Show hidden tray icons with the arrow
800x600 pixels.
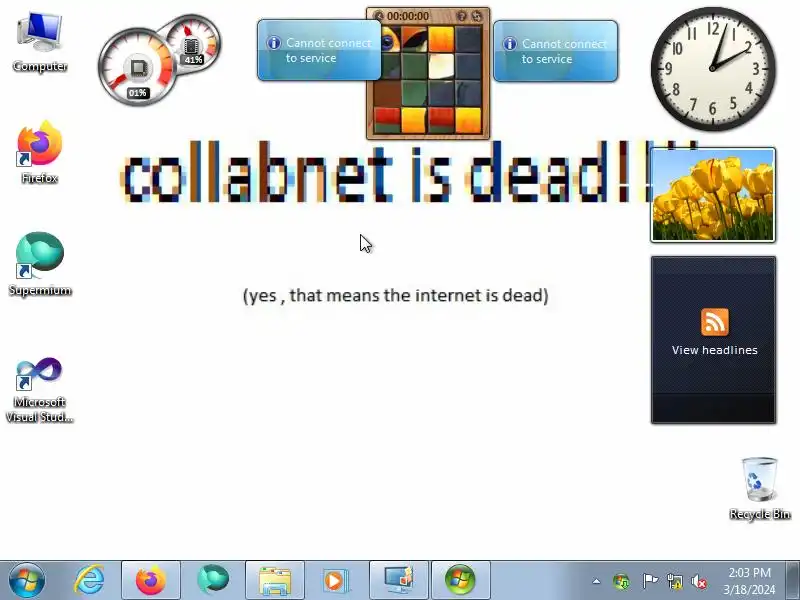pyautogui.click(x=596, y=581)
